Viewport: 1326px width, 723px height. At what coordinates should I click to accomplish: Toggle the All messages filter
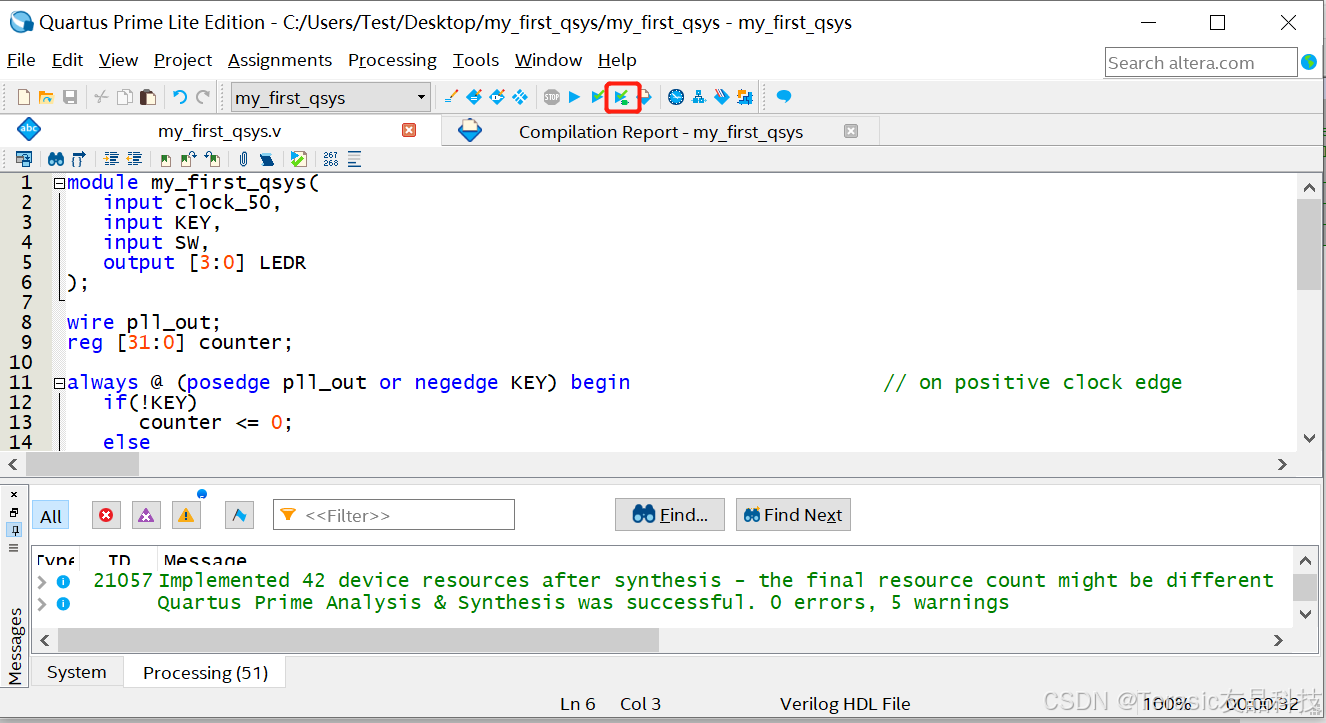[x=51, y=516]
